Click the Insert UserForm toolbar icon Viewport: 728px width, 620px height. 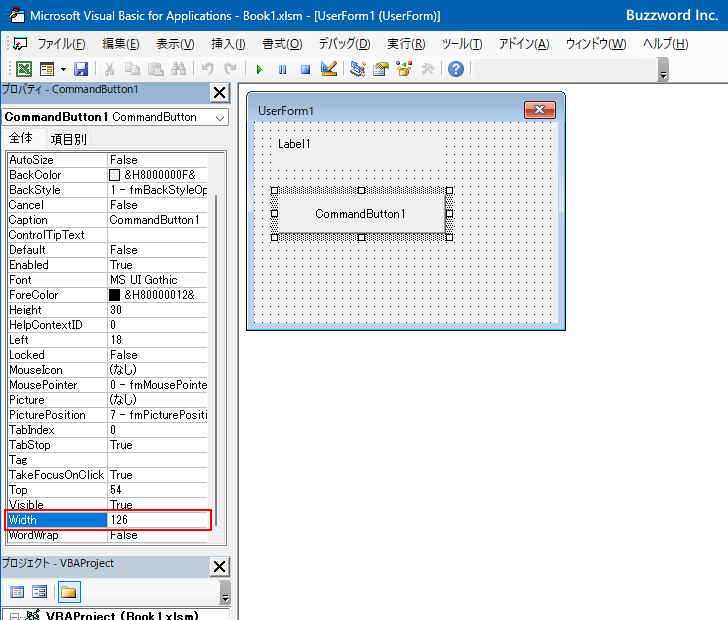tap(47, 69)
